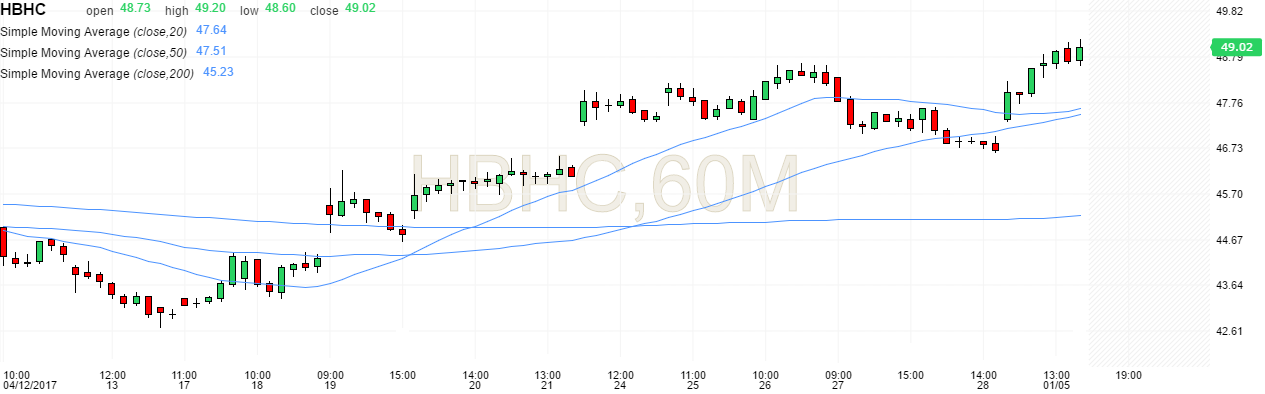
Task: Click the 43.64 price axis label
Action: [1229, 286]
